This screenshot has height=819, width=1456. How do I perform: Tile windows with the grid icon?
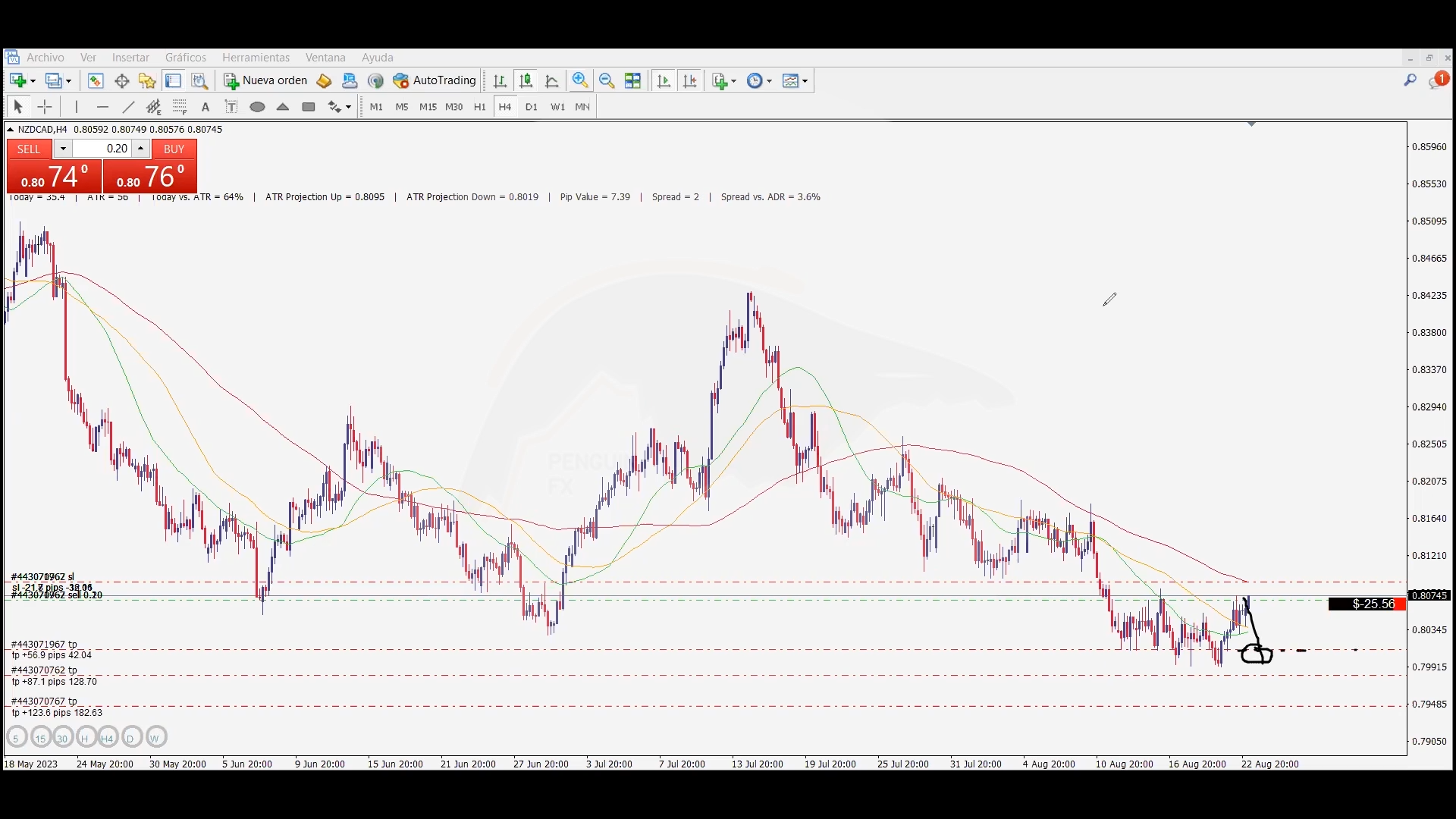pyautogui.click(x=632, y=80)
